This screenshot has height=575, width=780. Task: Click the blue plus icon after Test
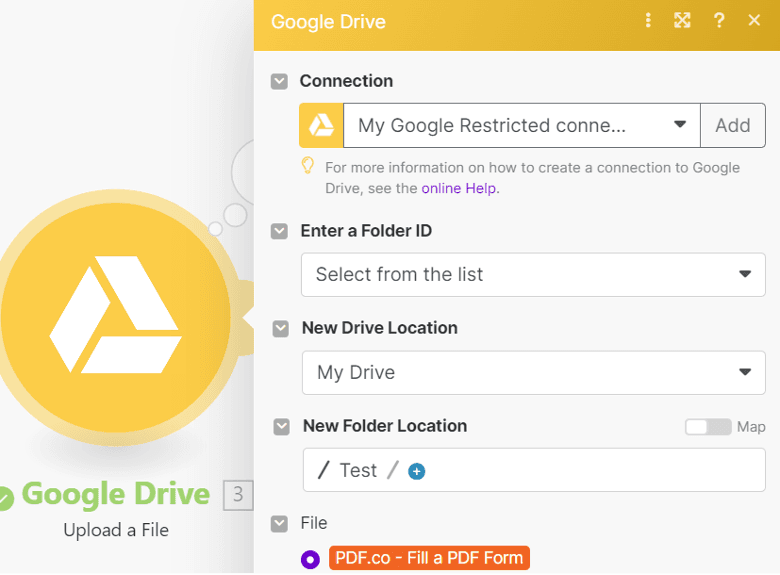coord(416,471)
